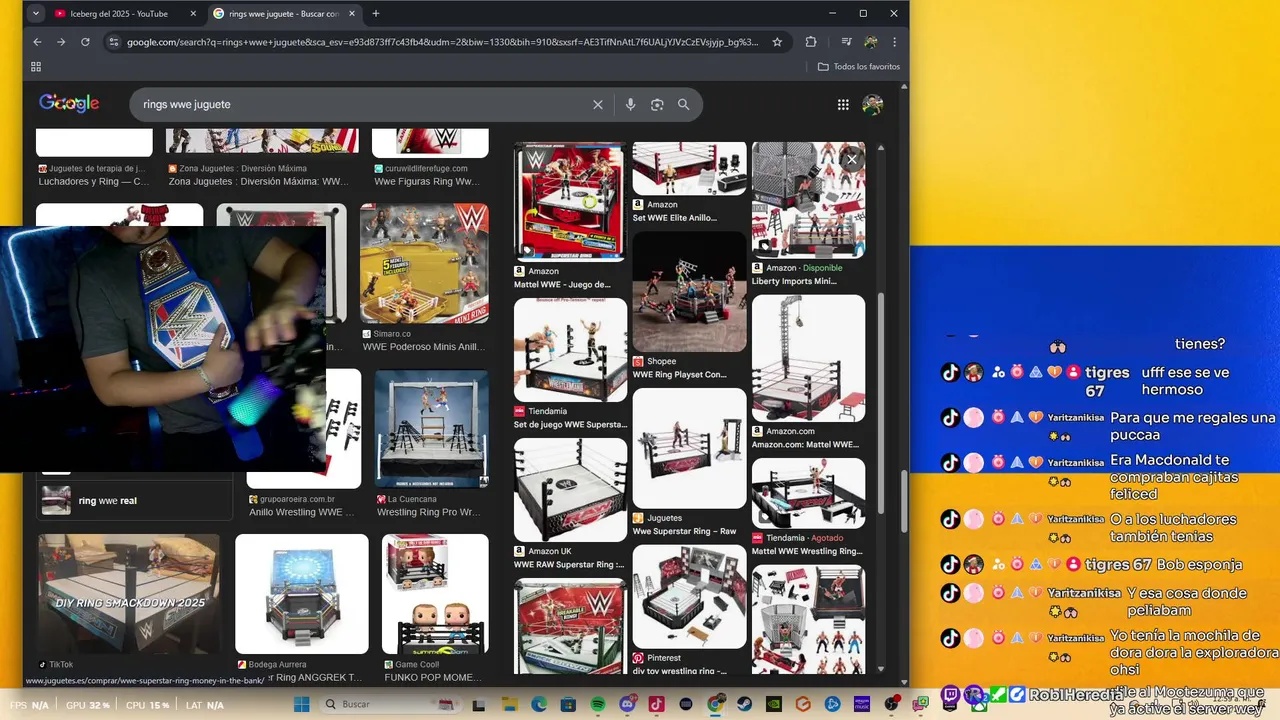Close the Iceberg del 2025 YouTube tab
Image resolution: width=1280 pixels, height=720 pixels.
coord(193,14)
